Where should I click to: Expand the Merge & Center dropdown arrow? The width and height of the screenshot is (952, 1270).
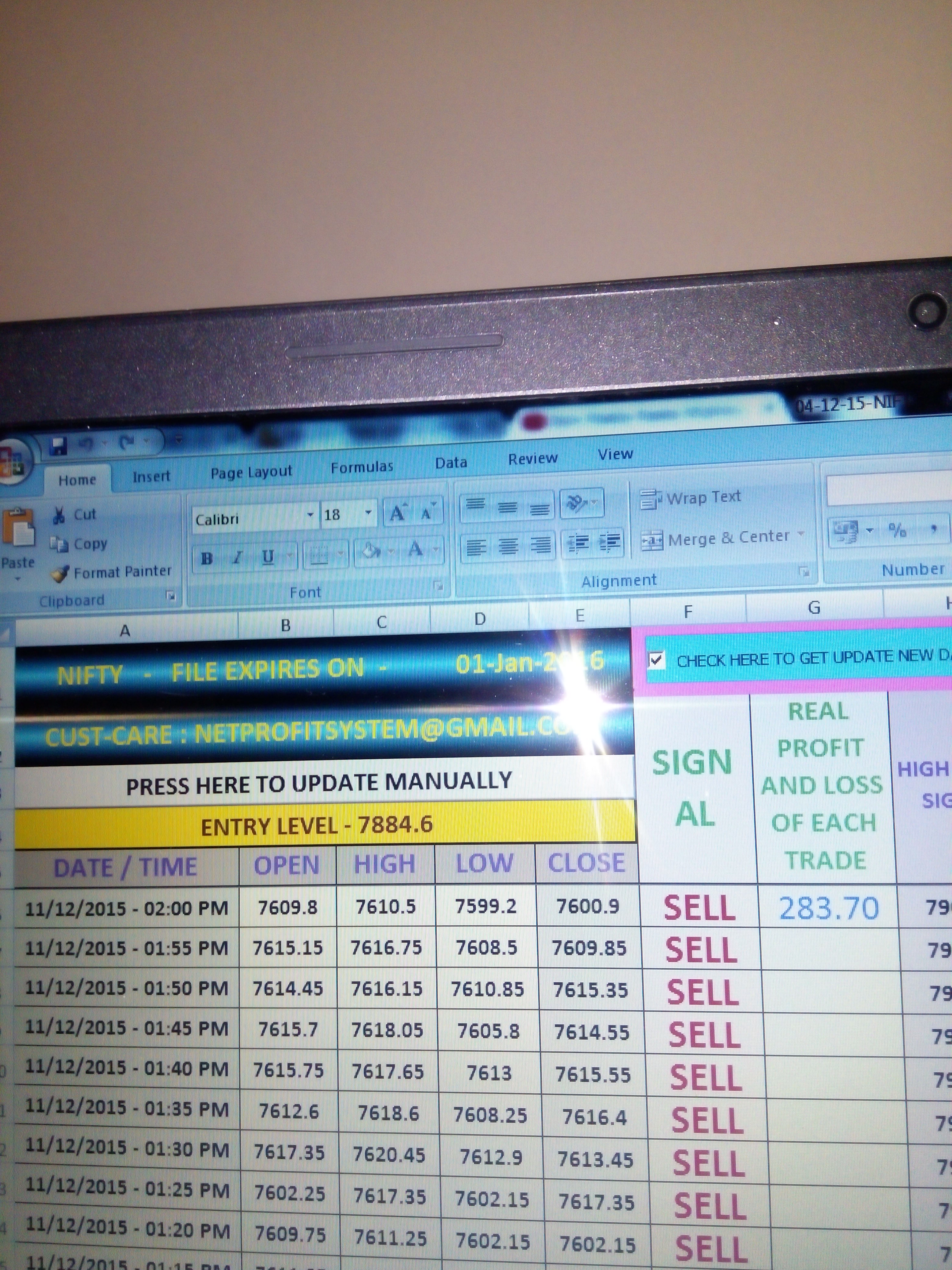pyautogui.click(x=801, y=535)
